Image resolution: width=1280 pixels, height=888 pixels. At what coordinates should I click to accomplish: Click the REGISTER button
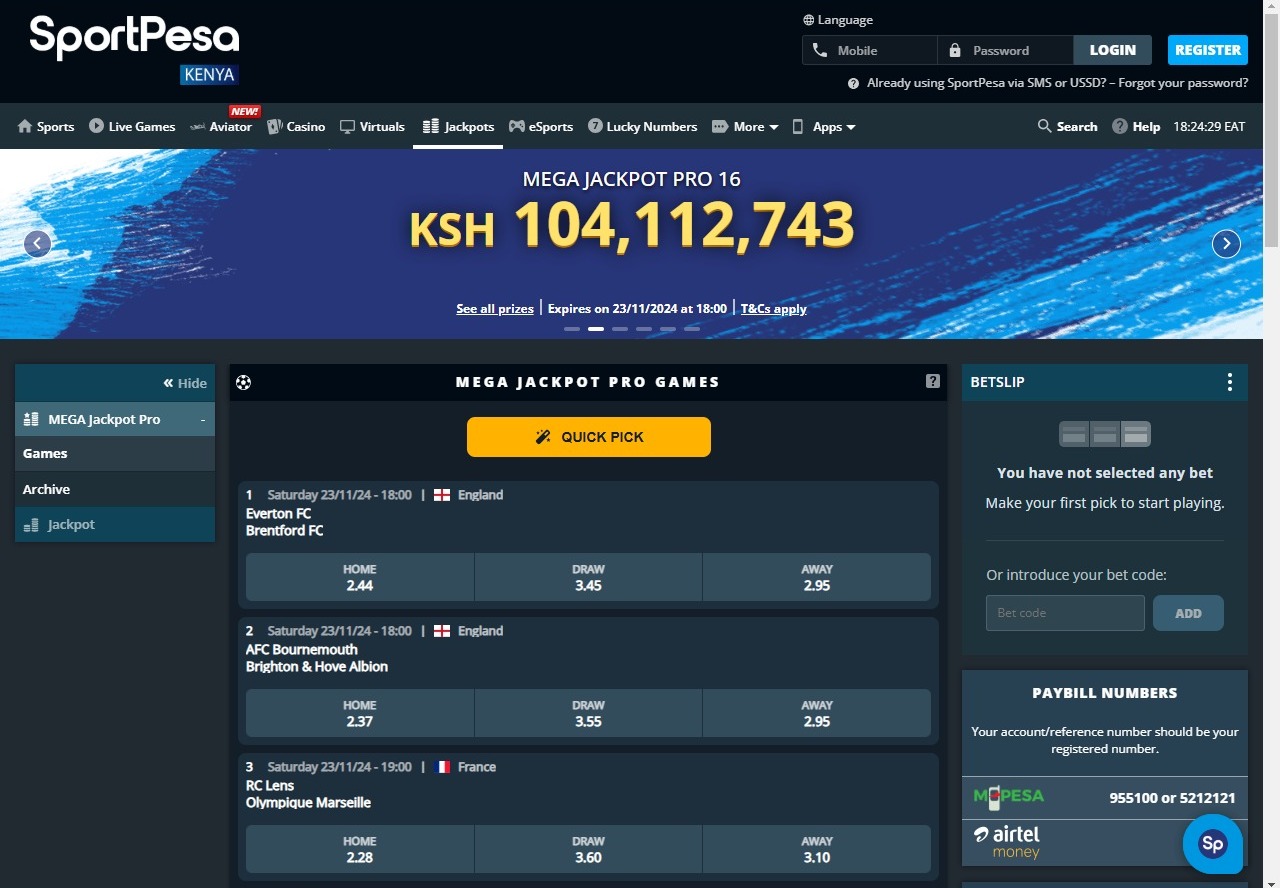1208,50
